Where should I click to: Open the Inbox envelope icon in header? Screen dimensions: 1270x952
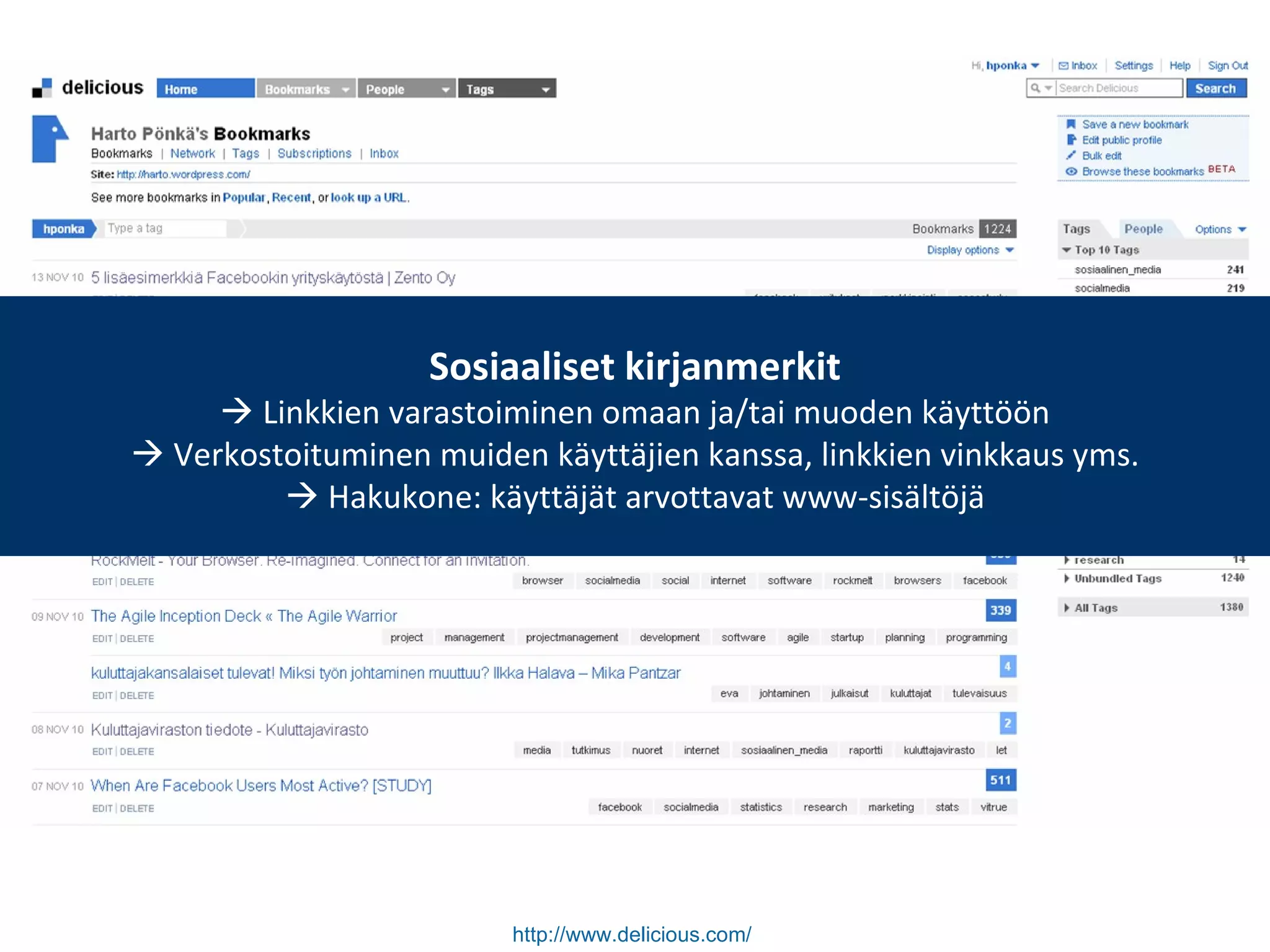(1064, 66)
